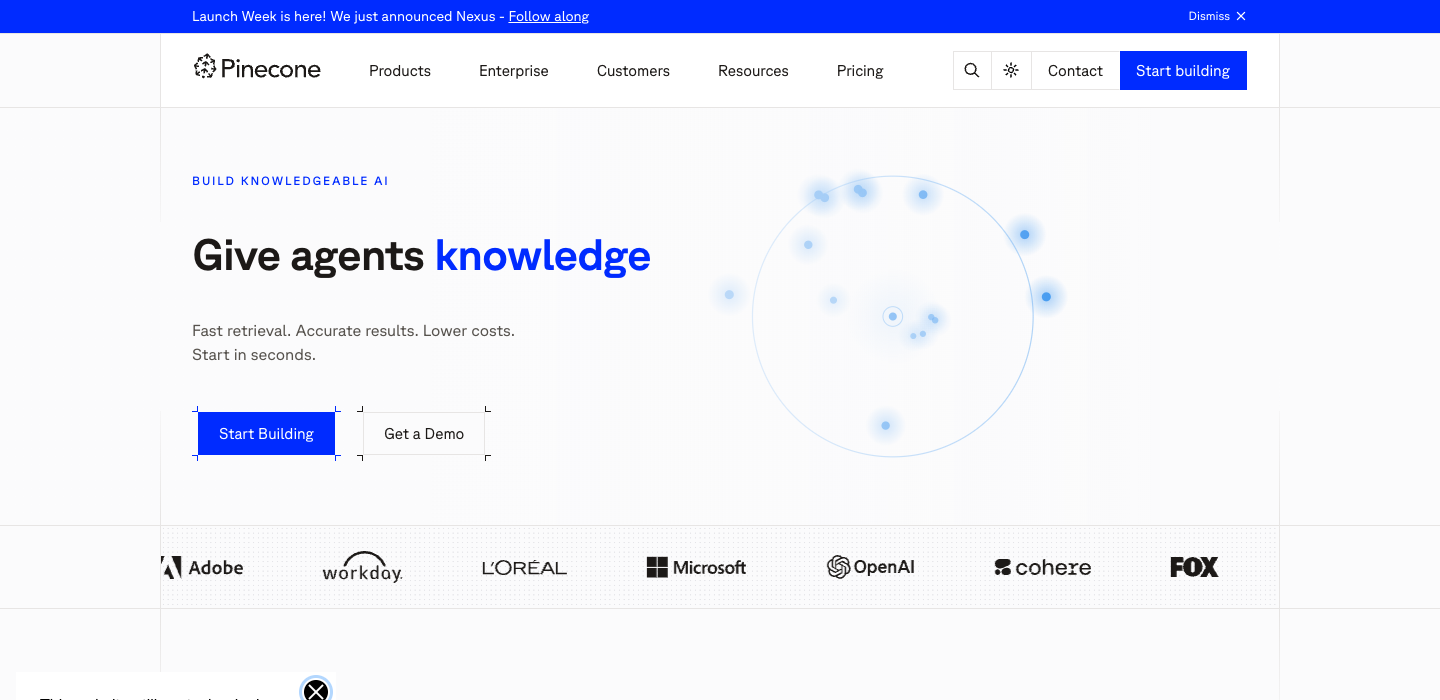The image size is (1440, 700).
Task: Open the Resources menu
Action: pos(753,71)
